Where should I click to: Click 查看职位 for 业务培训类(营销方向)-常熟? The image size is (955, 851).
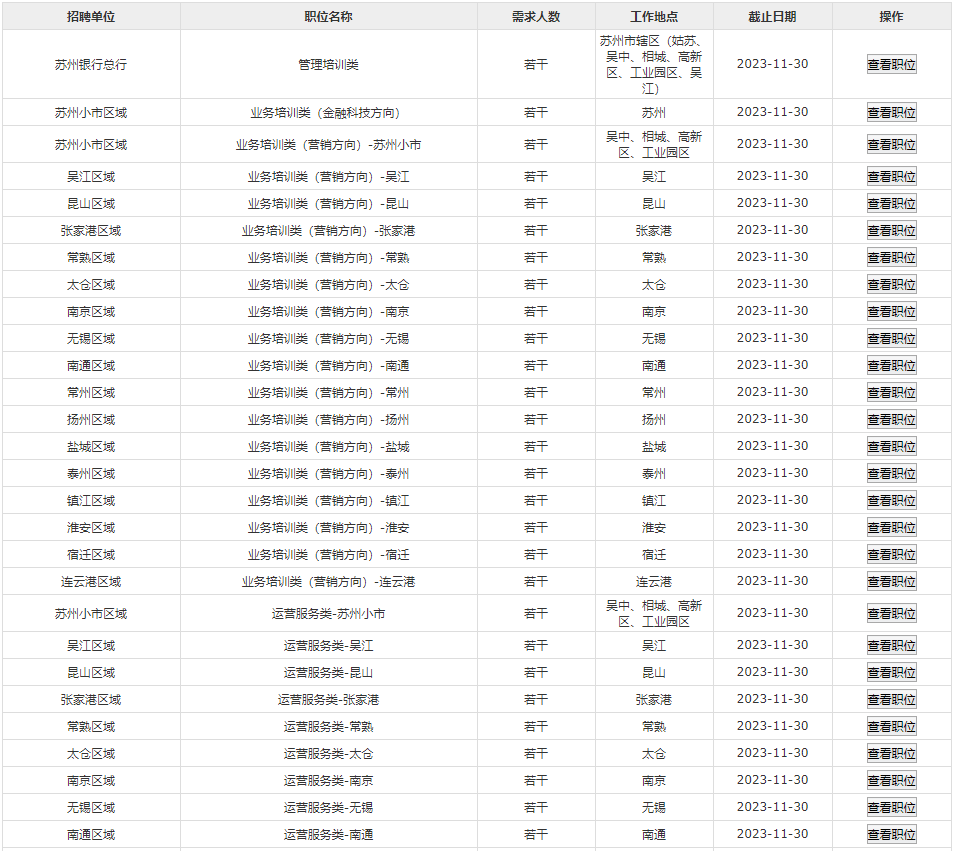coord(891,258)
